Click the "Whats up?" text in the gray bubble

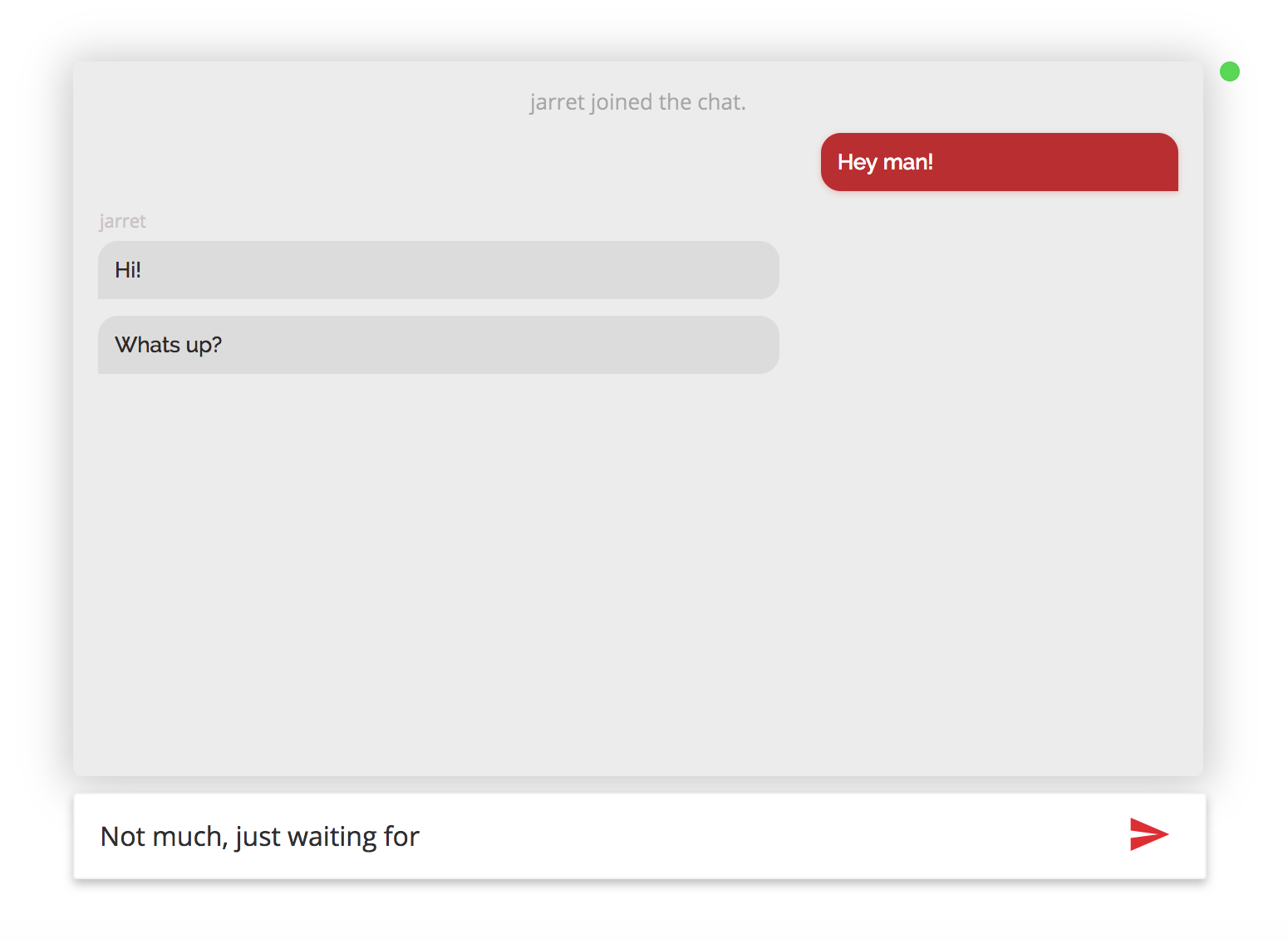coord(169,345)
